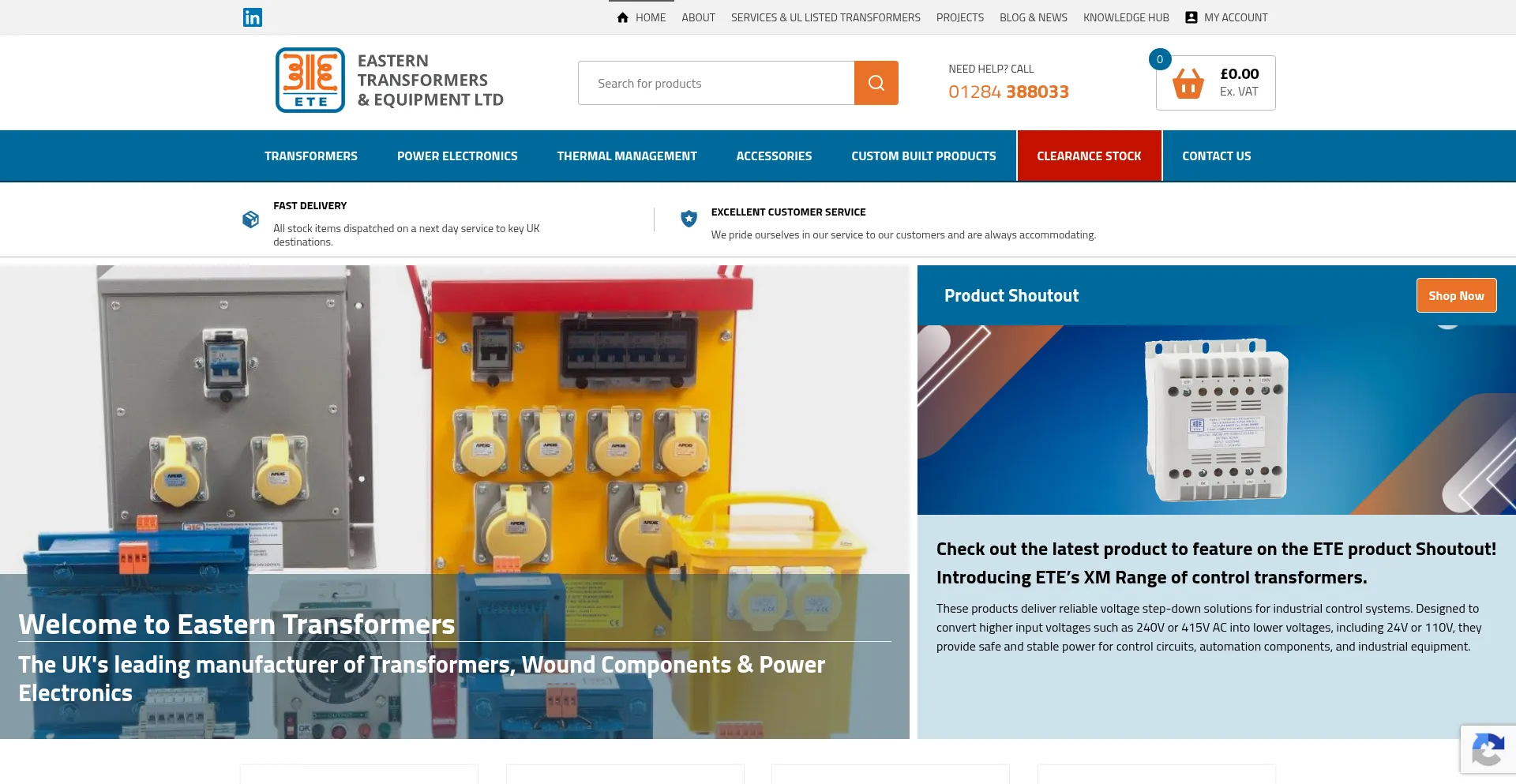The height and width of the screenshot is (784, 1516).
Task: Open Services & UL Listed Transformers
Action: (826, 17)
